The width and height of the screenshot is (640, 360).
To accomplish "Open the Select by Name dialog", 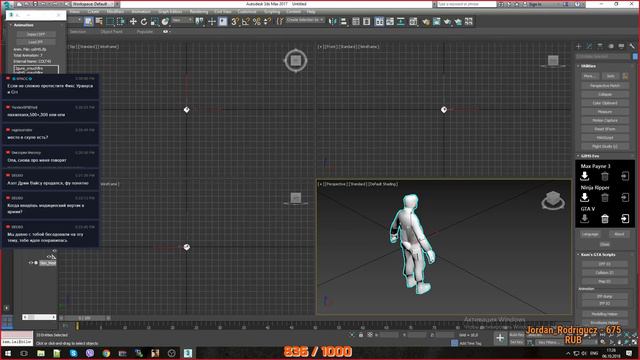I will [x=99, y=21].
